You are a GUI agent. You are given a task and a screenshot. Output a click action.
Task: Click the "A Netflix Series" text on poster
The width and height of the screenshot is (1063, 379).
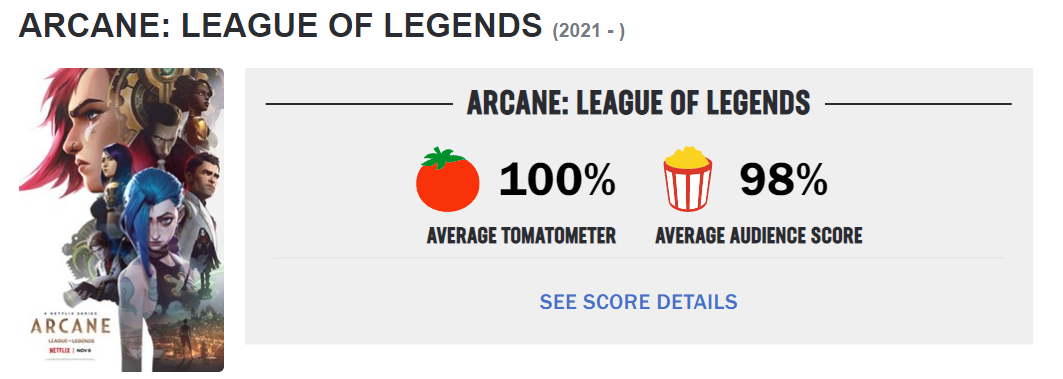(x=70, y=311)
